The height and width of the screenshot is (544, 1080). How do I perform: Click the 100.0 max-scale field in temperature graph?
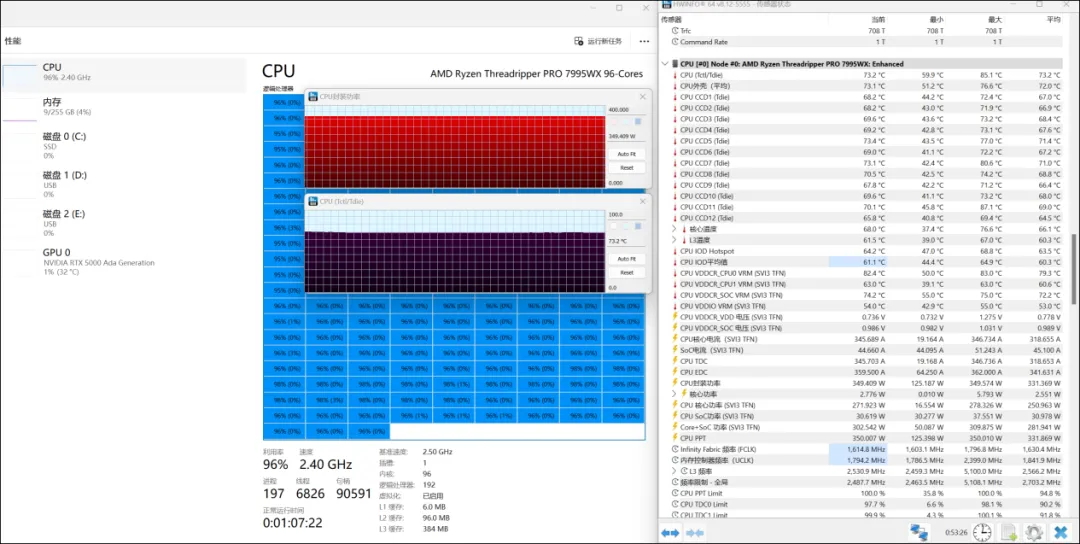(x=626, y=215)
